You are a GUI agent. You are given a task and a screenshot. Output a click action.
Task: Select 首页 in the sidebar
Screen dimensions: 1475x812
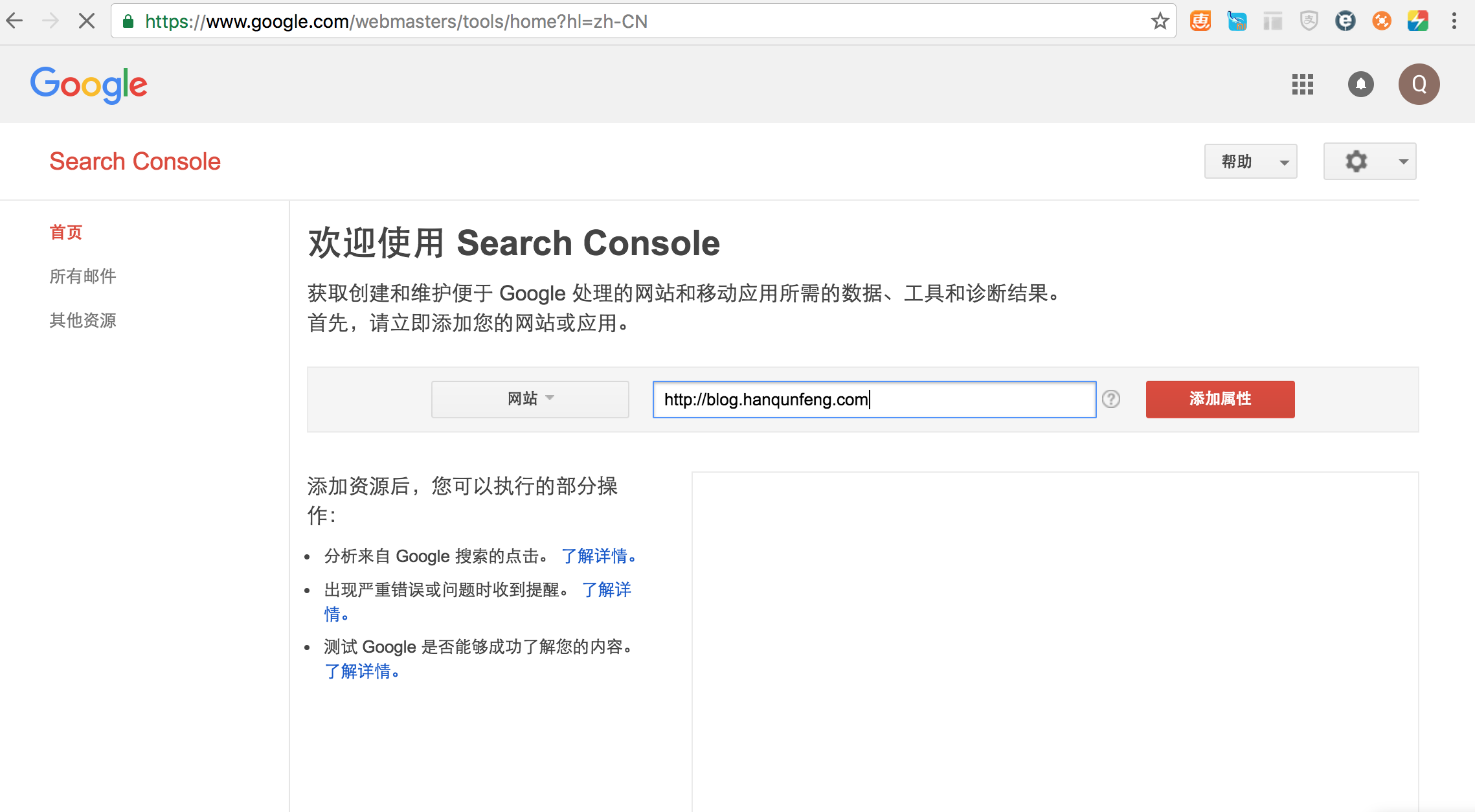(66, 232)
